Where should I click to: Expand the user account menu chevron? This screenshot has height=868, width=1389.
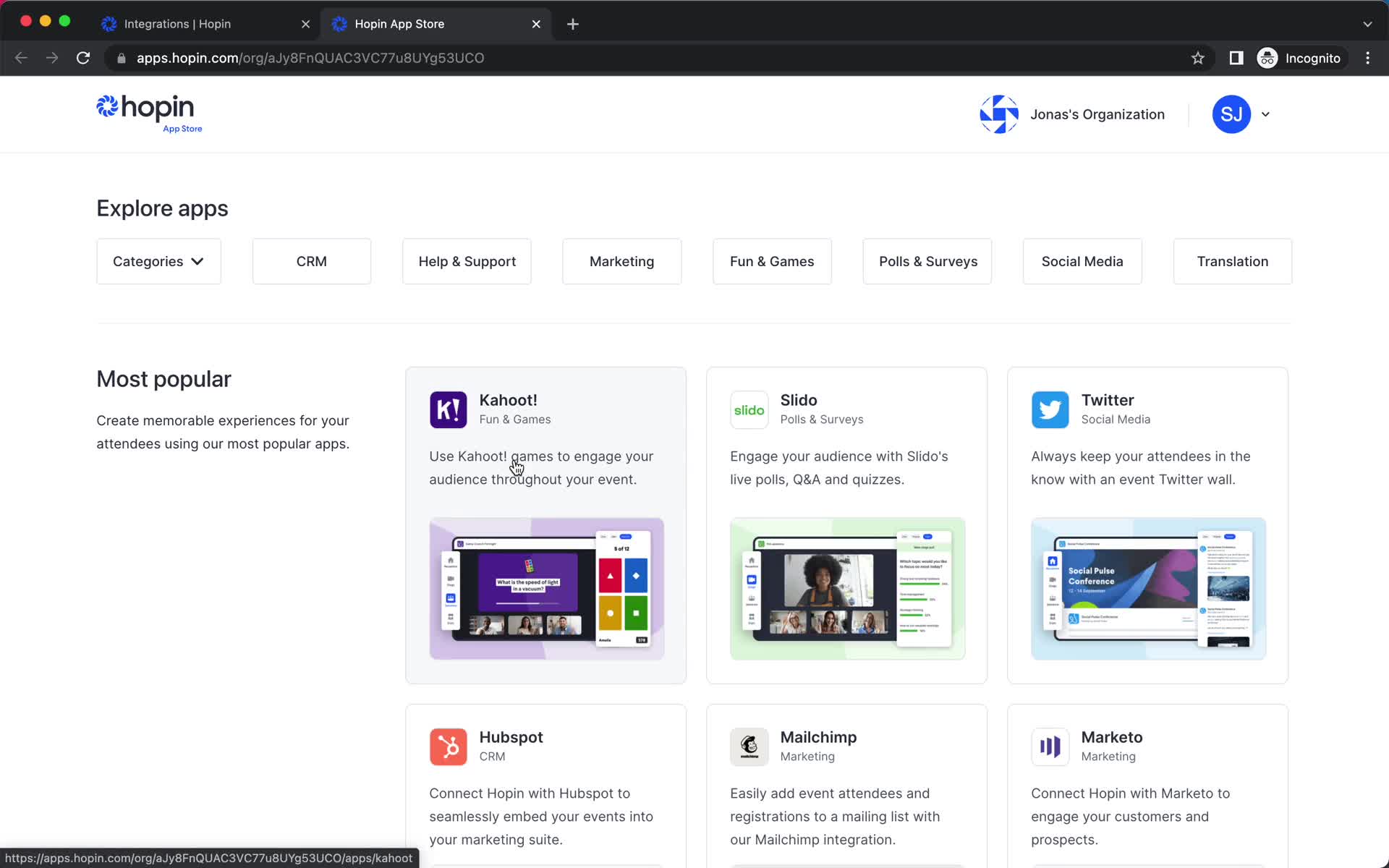pos(1266,113)
